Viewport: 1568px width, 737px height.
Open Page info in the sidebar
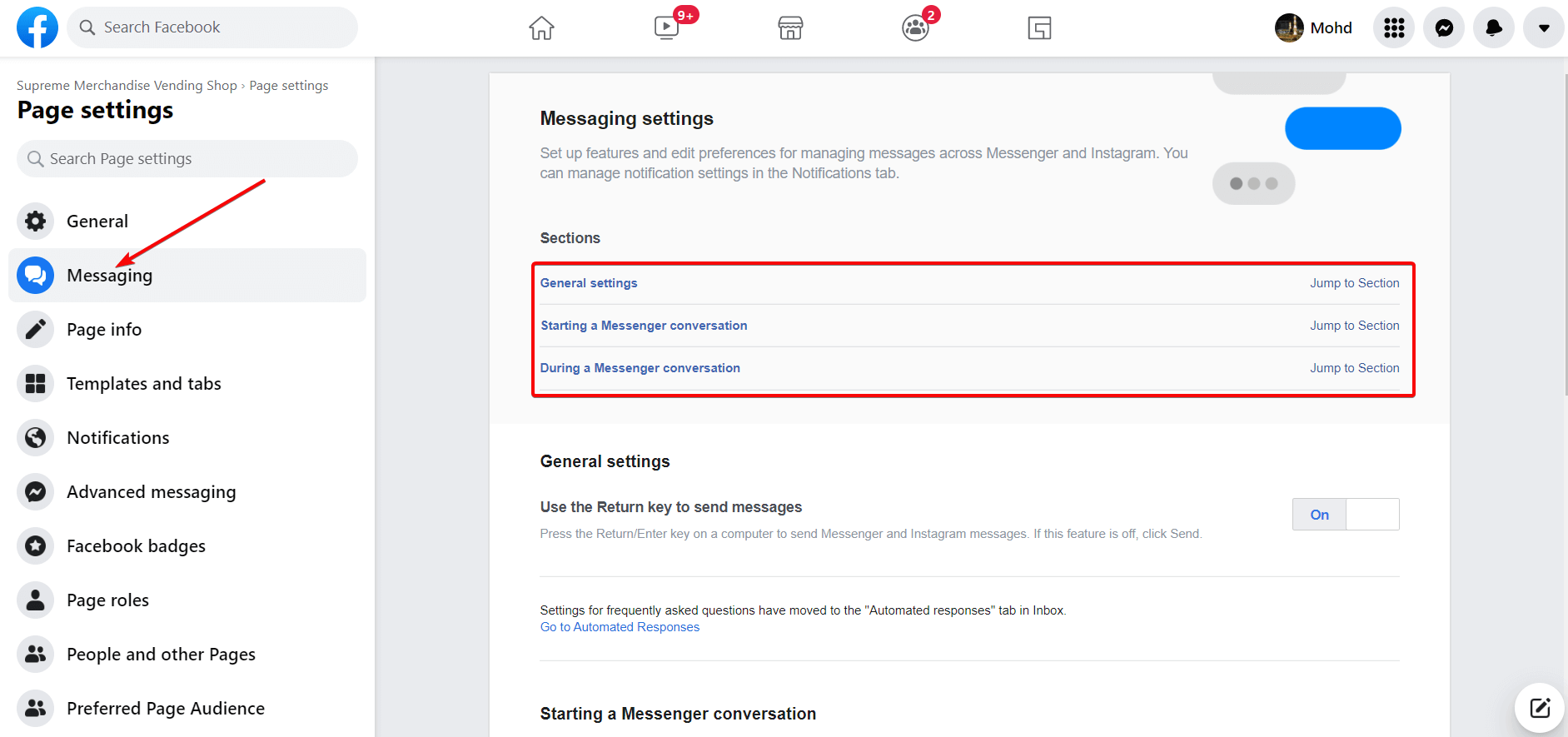coord(187,329)
